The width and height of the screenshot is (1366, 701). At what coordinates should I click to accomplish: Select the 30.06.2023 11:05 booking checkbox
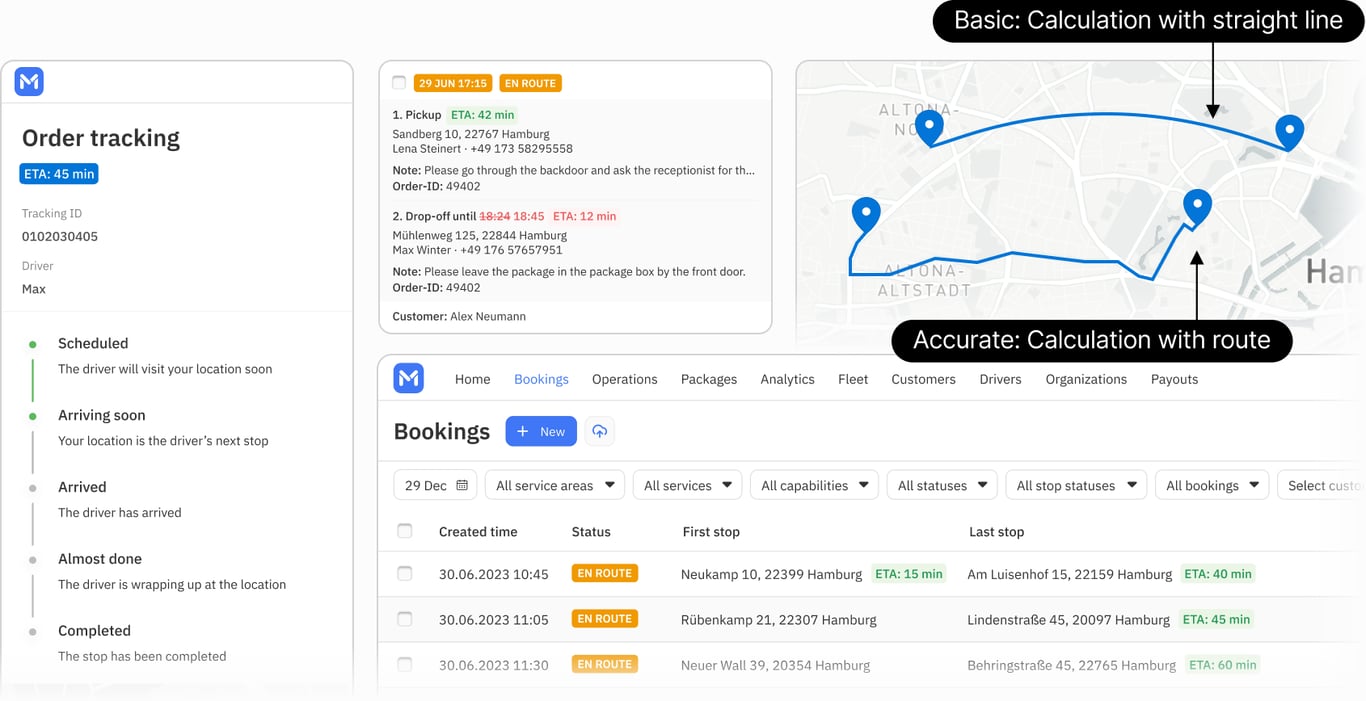405,619
